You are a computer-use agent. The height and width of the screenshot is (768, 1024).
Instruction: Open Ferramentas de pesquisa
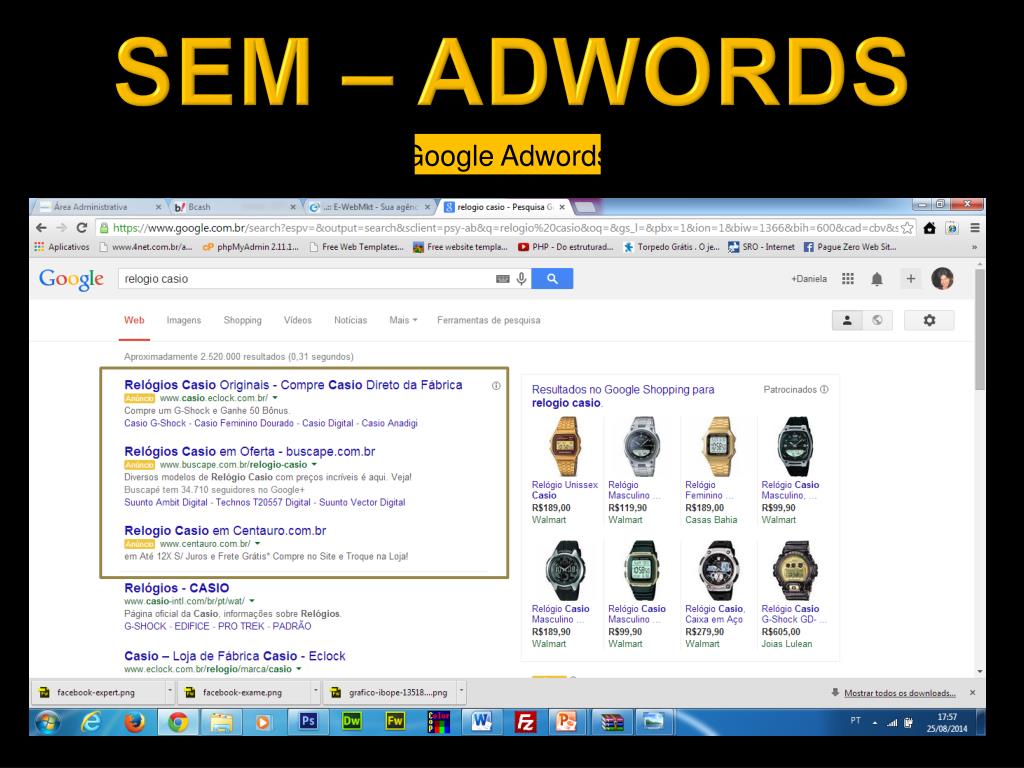tap(488, 320)
